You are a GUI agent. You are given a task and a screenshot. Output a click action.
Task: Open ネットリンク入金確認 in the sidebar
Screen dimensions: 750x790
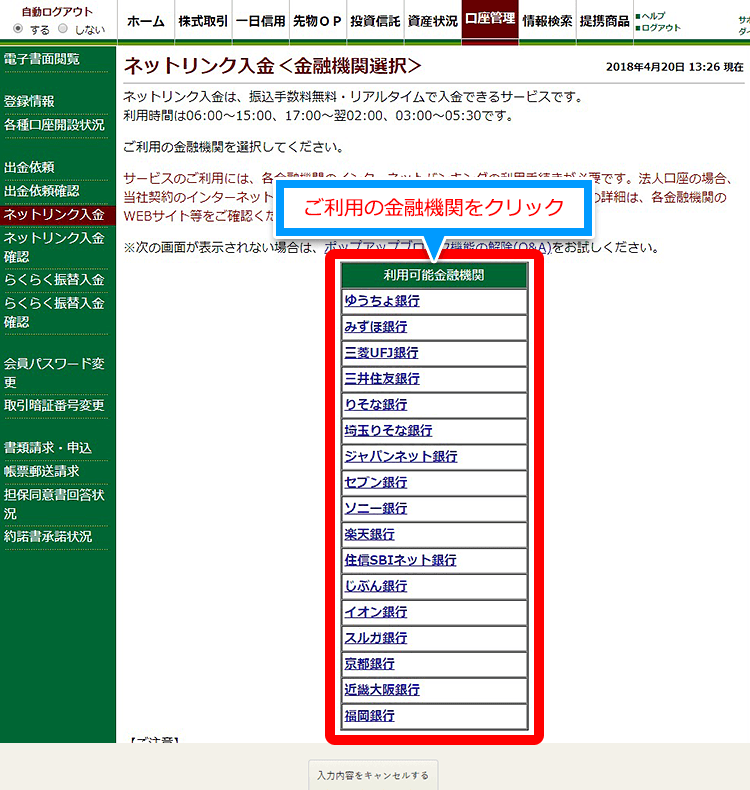(54, 247)
